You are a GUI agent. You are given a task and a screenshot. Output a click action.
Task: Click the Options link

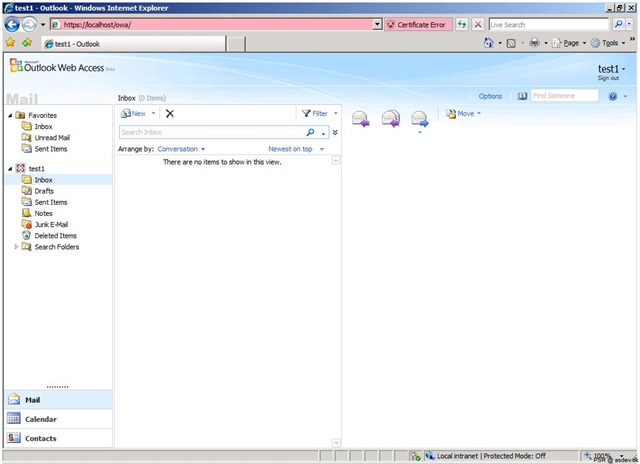pyautogui.click(x=490, y=96)
